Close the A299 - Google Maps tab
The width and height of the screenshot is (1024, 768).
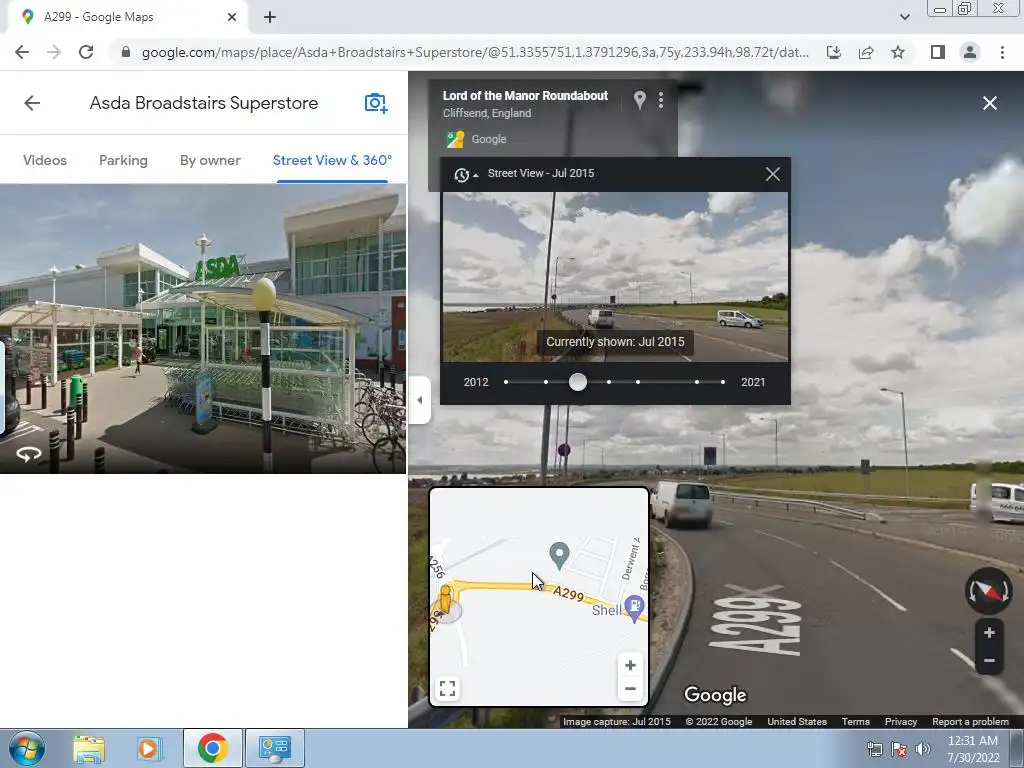[232, 17]
